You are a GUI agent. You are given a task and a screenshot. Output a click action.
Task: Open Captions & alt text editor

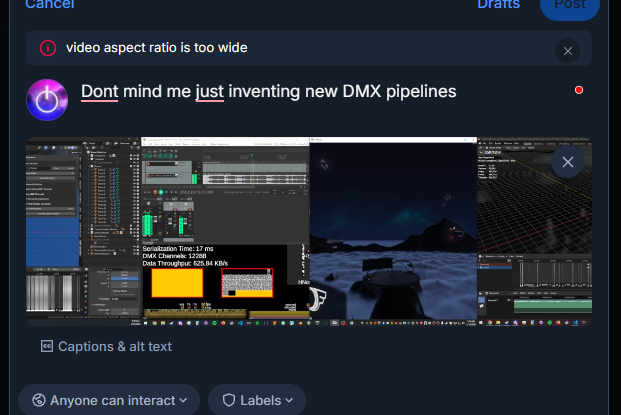tap(114, 346)
